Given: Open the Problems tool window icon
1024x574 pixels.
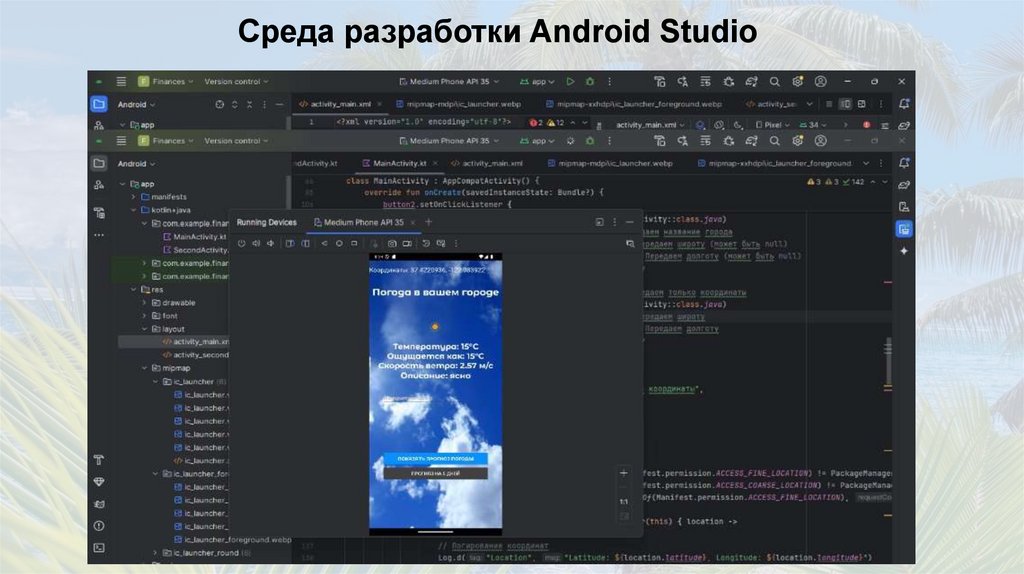Looking at the screenshot, I should click(99, 525).
